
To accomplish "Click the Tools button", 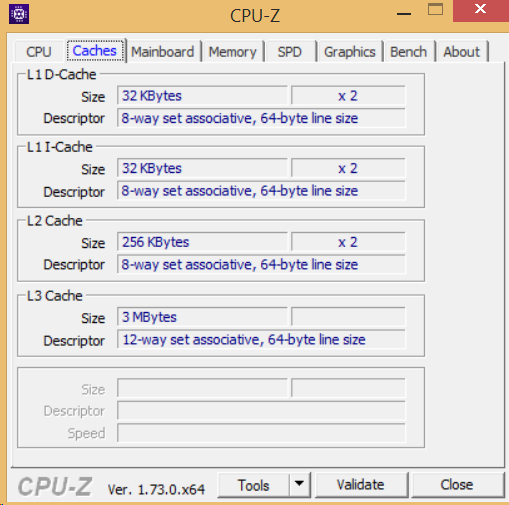I will [x=254, y=485].
